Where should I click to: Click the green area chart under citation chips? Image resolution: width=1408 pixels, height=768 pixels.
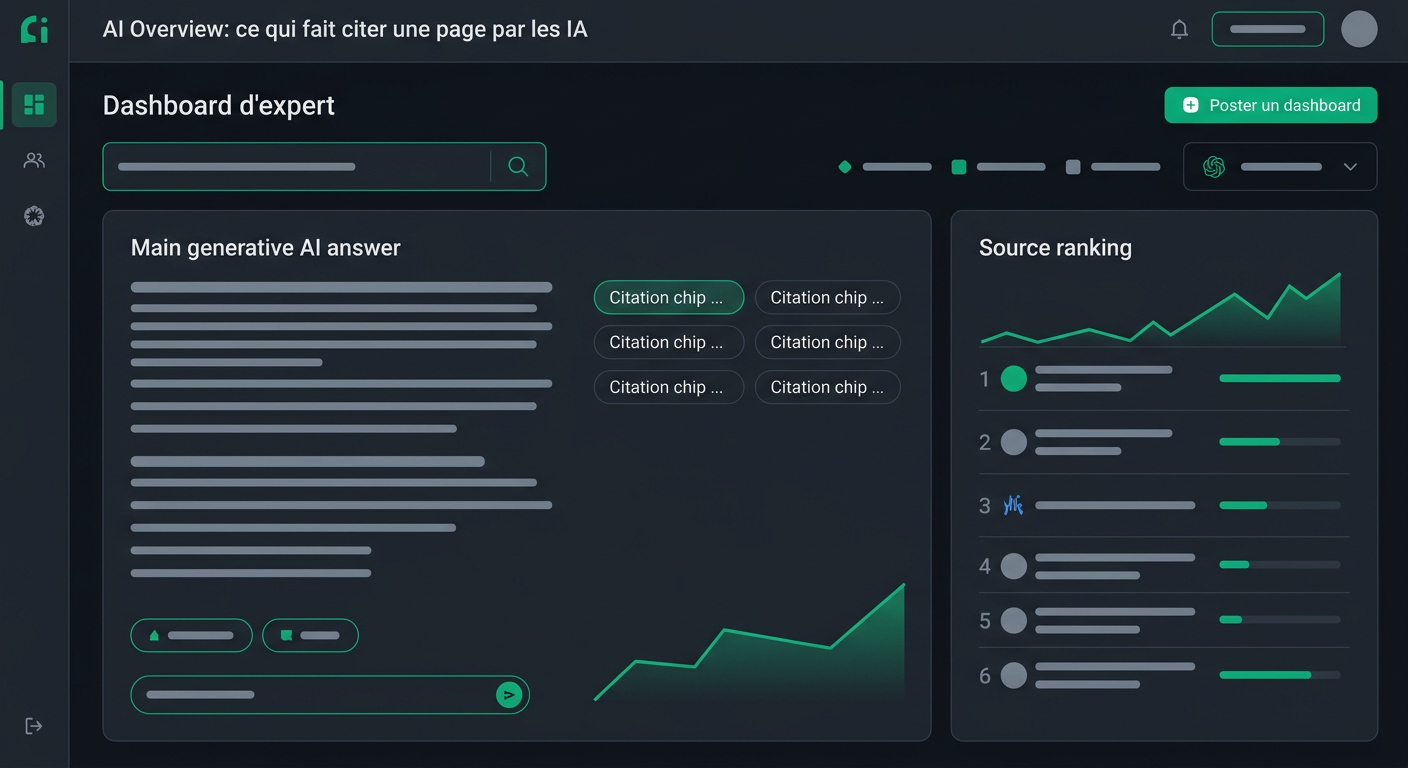(749, 642)
